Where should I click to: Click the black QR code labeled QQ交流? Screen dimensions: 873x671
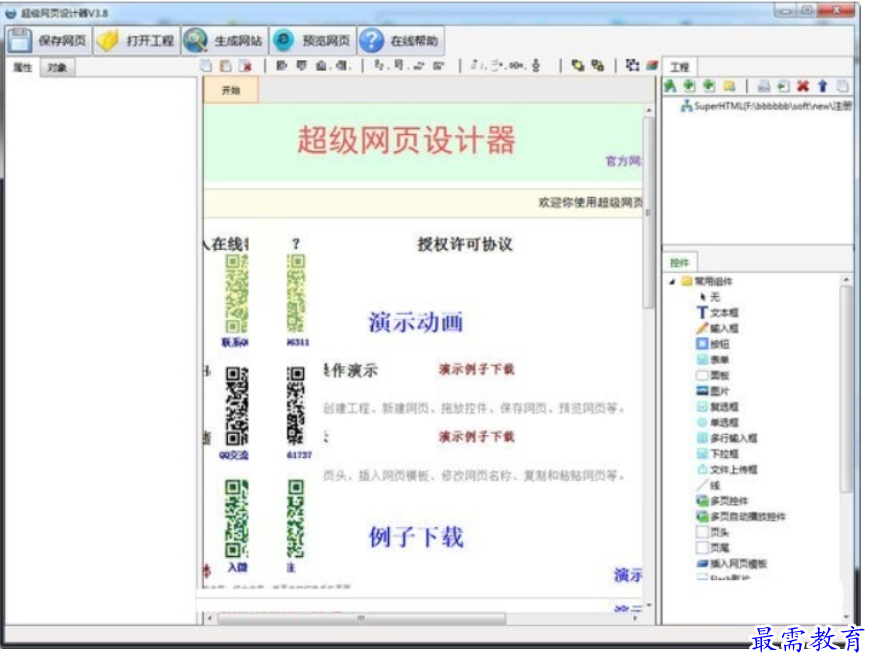[237, 405]
